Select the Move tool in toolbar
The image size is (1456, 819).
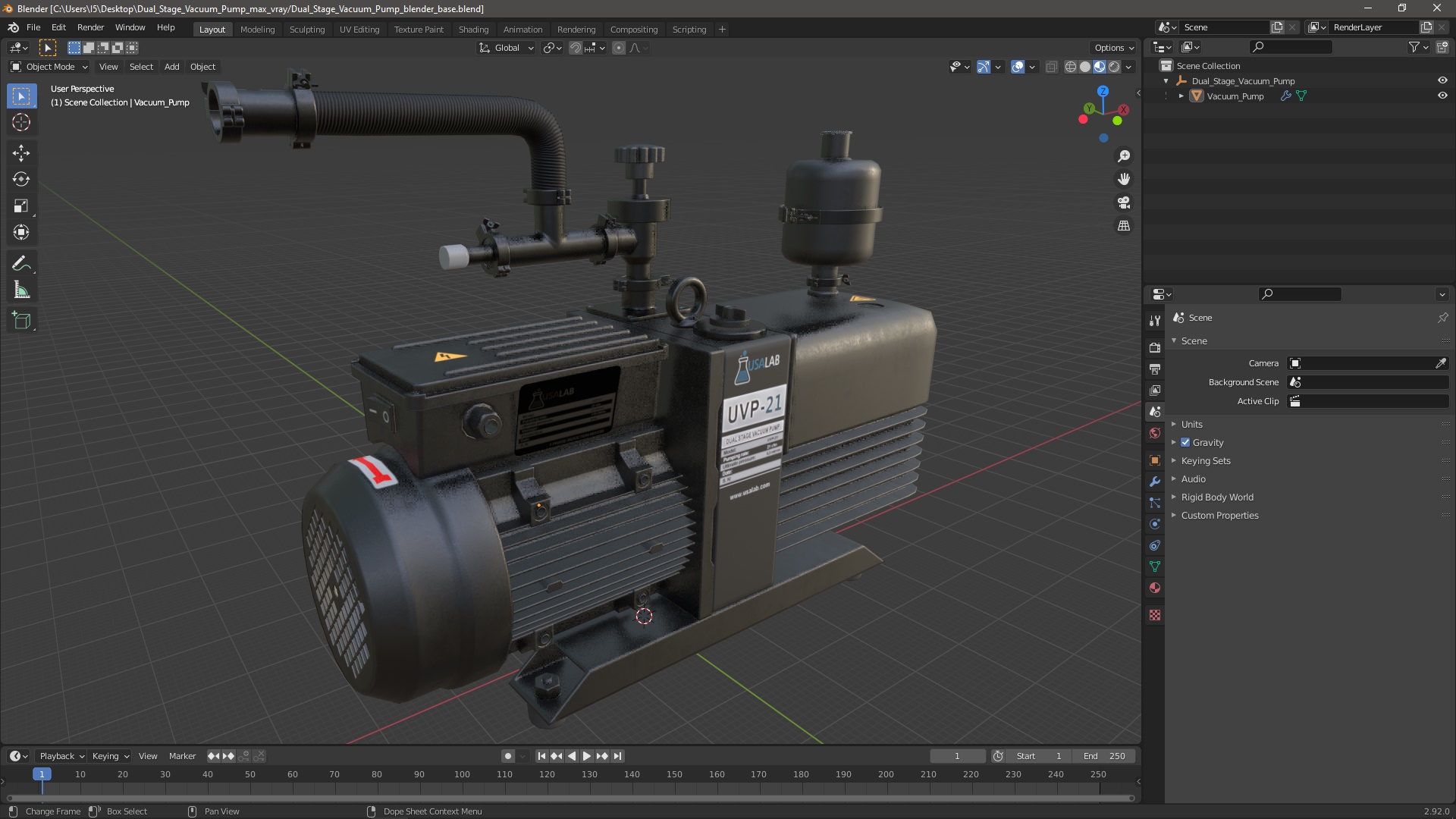coord(21,152)
